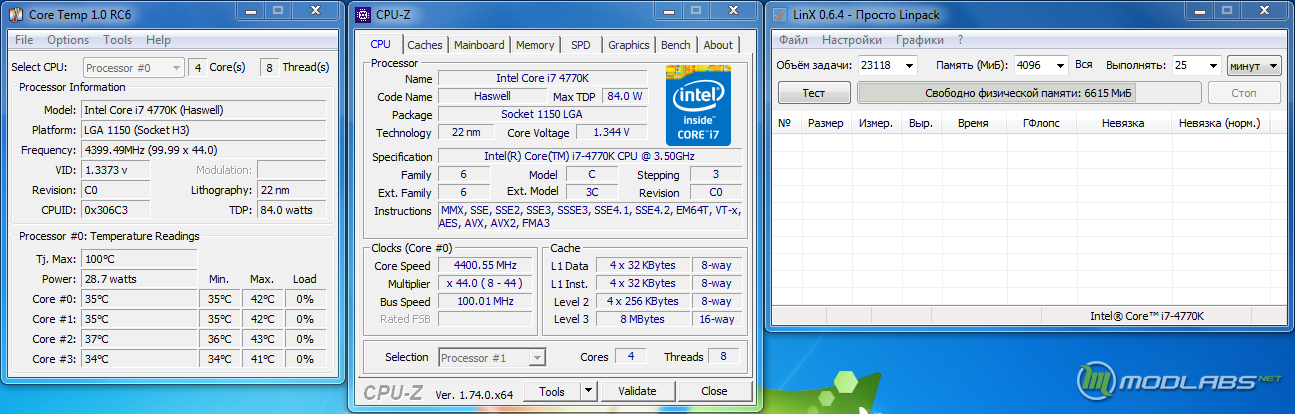
Task: Switch to the SPD tab in CPU-Z
Action: [x=581, y=45]
